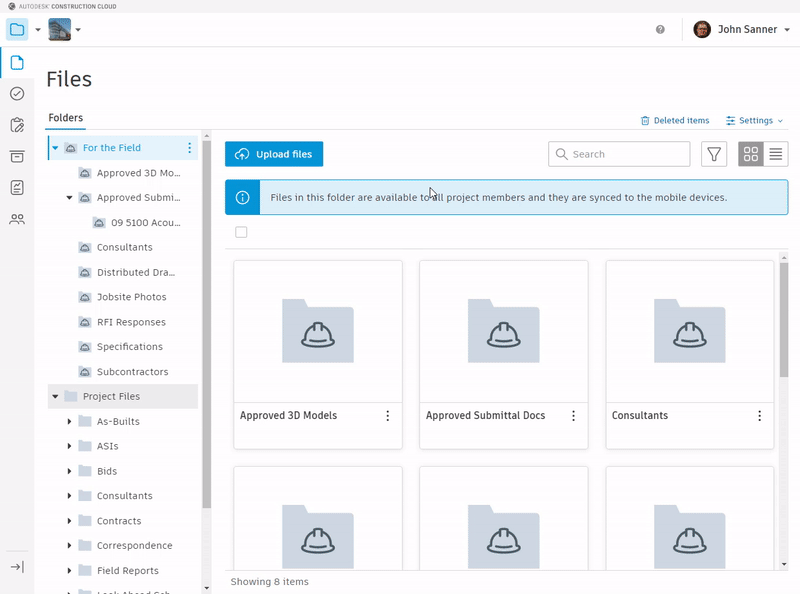Switch to list view
The image size is (800, 594).
pyautogui.click(x=776, y=154)
